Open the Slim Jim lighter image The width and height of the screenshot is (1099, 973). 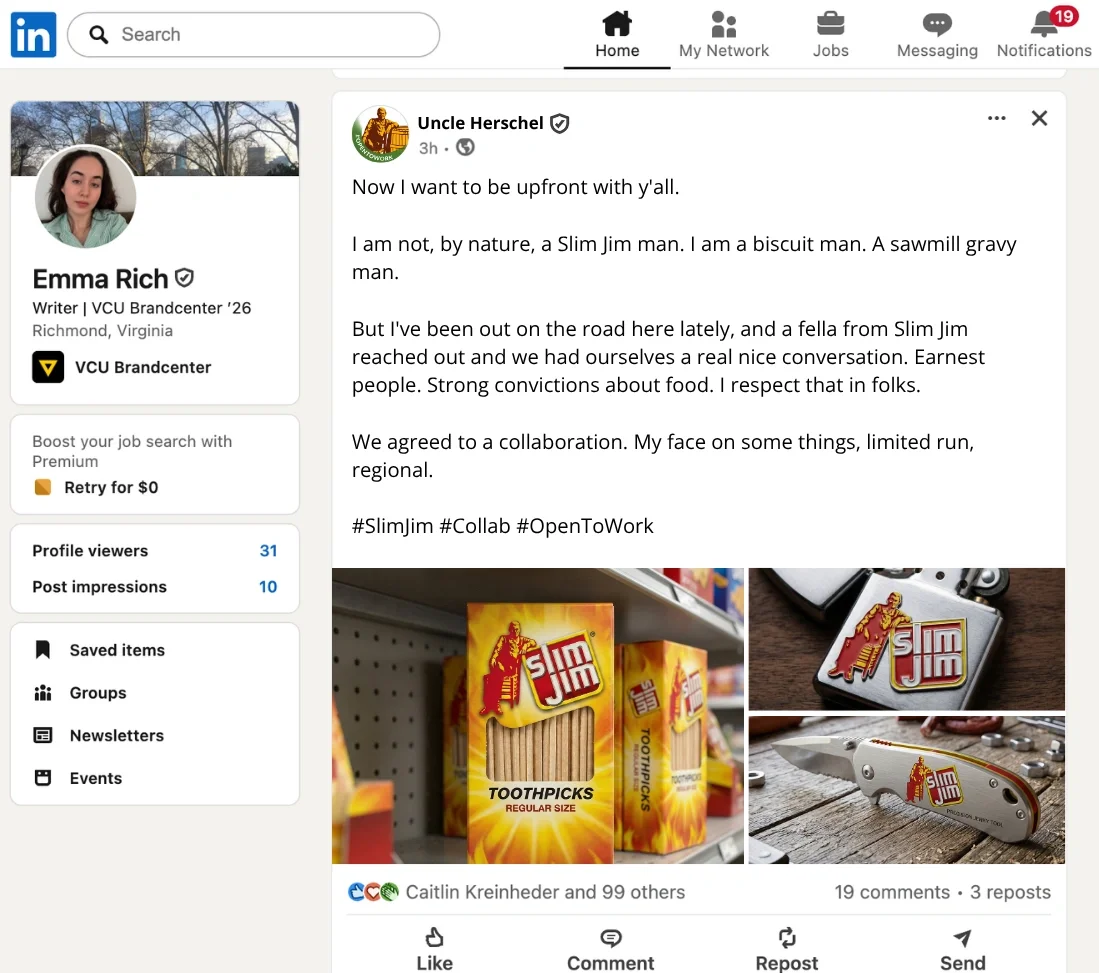point(906,639)
